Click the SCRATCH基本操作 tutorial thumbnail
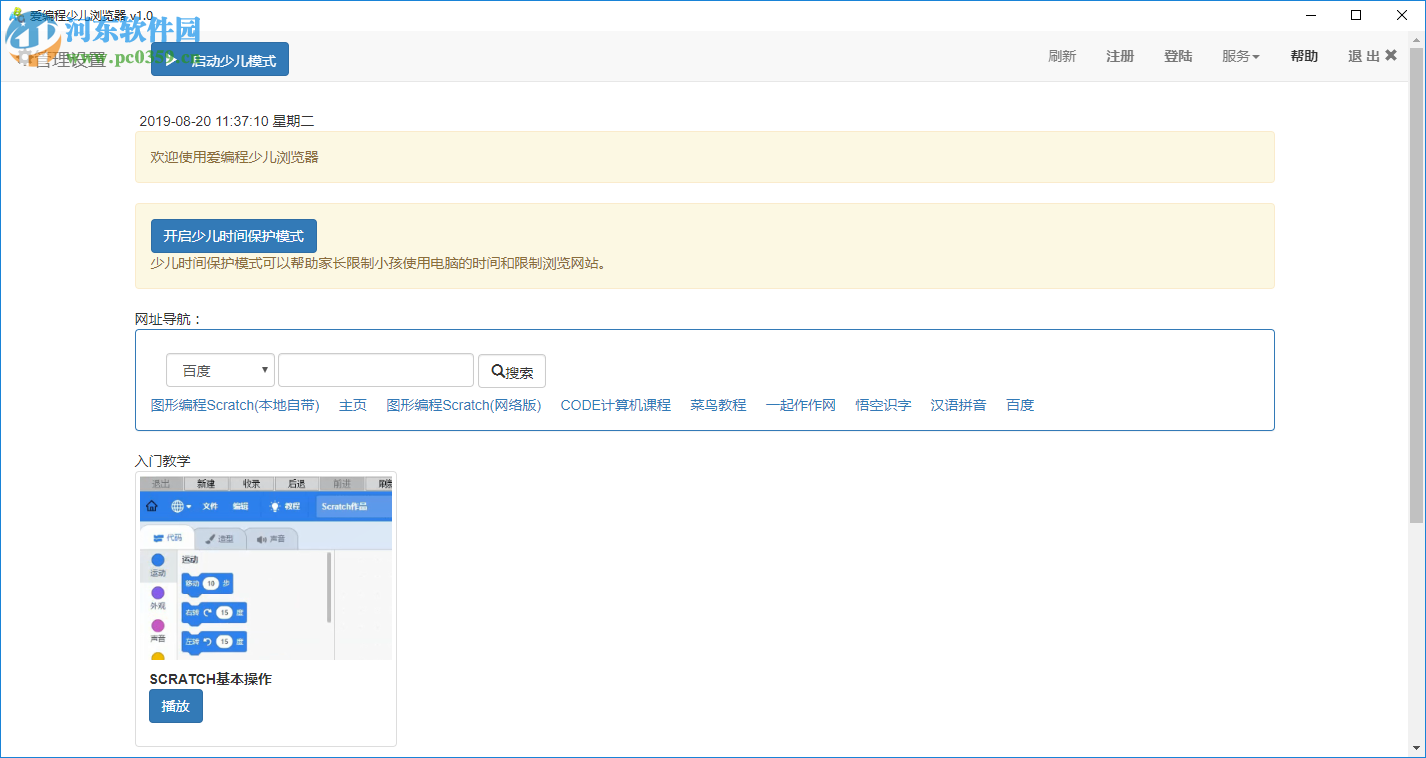 pos(265,566)
